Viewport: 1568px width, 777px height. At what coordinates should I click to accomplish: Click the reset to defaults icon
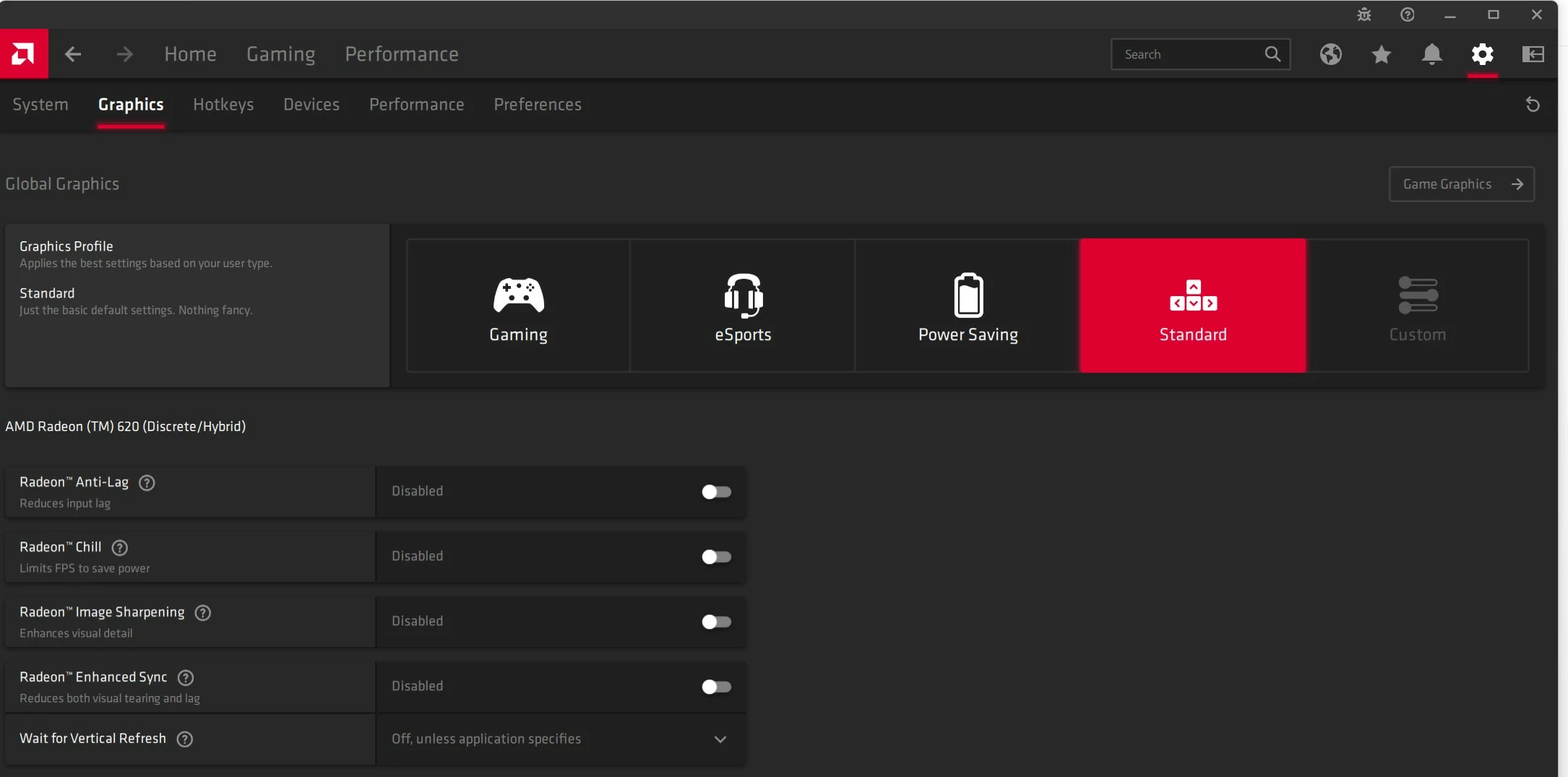point(1533,105)
